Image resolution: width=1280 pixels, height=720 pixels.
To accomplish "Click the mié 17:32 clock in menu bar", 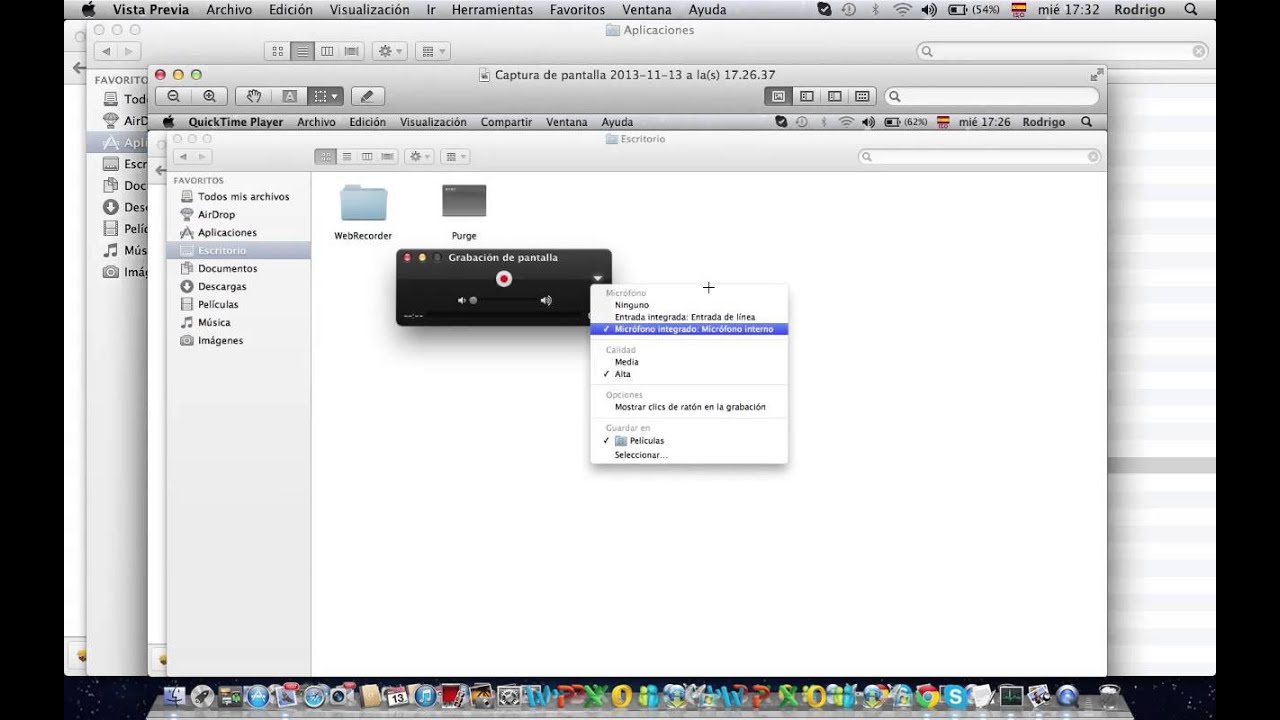I will [x=1069, y=9].
